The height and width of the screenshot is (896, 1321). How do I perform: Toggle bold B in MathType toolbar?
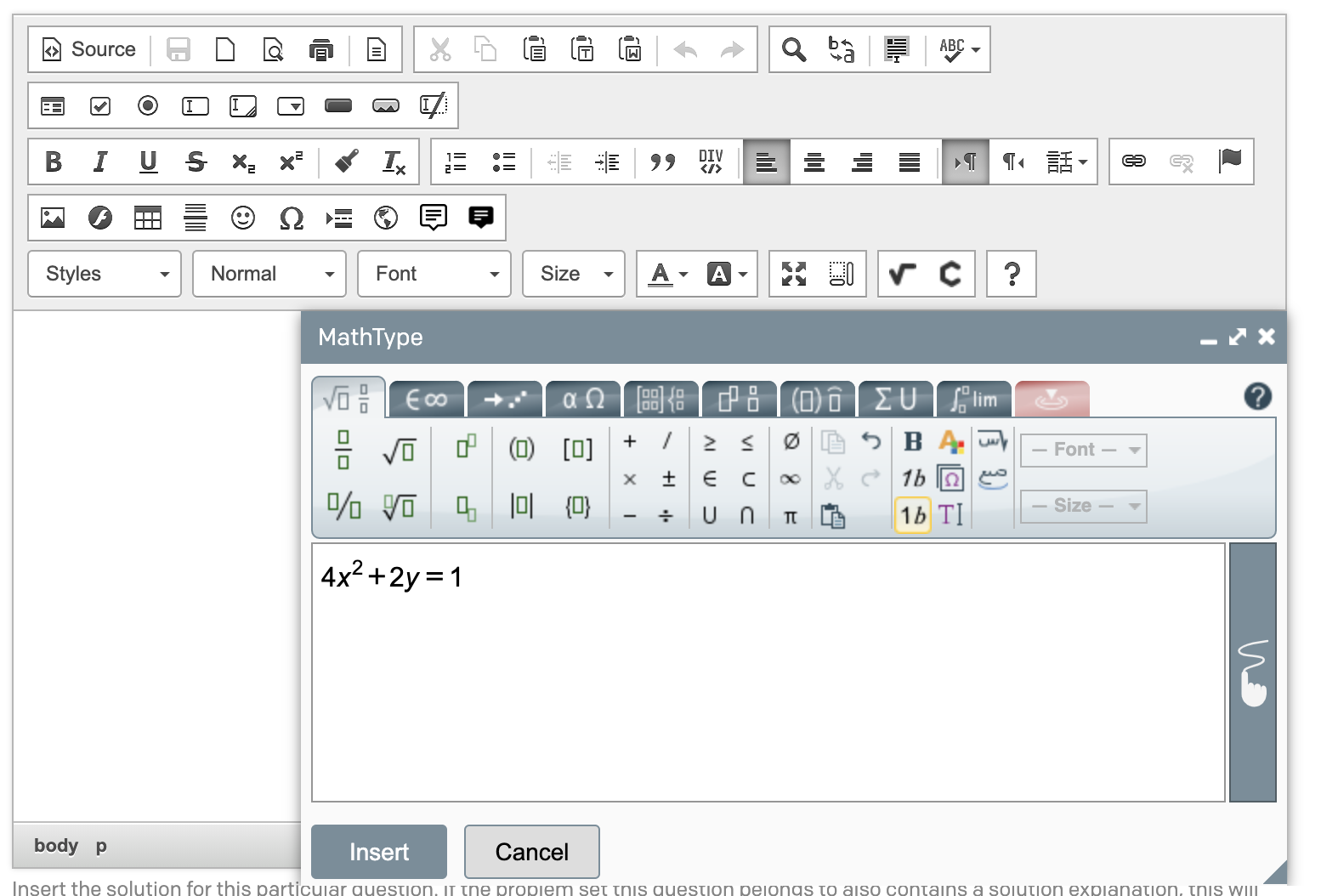tap(914, 442)
